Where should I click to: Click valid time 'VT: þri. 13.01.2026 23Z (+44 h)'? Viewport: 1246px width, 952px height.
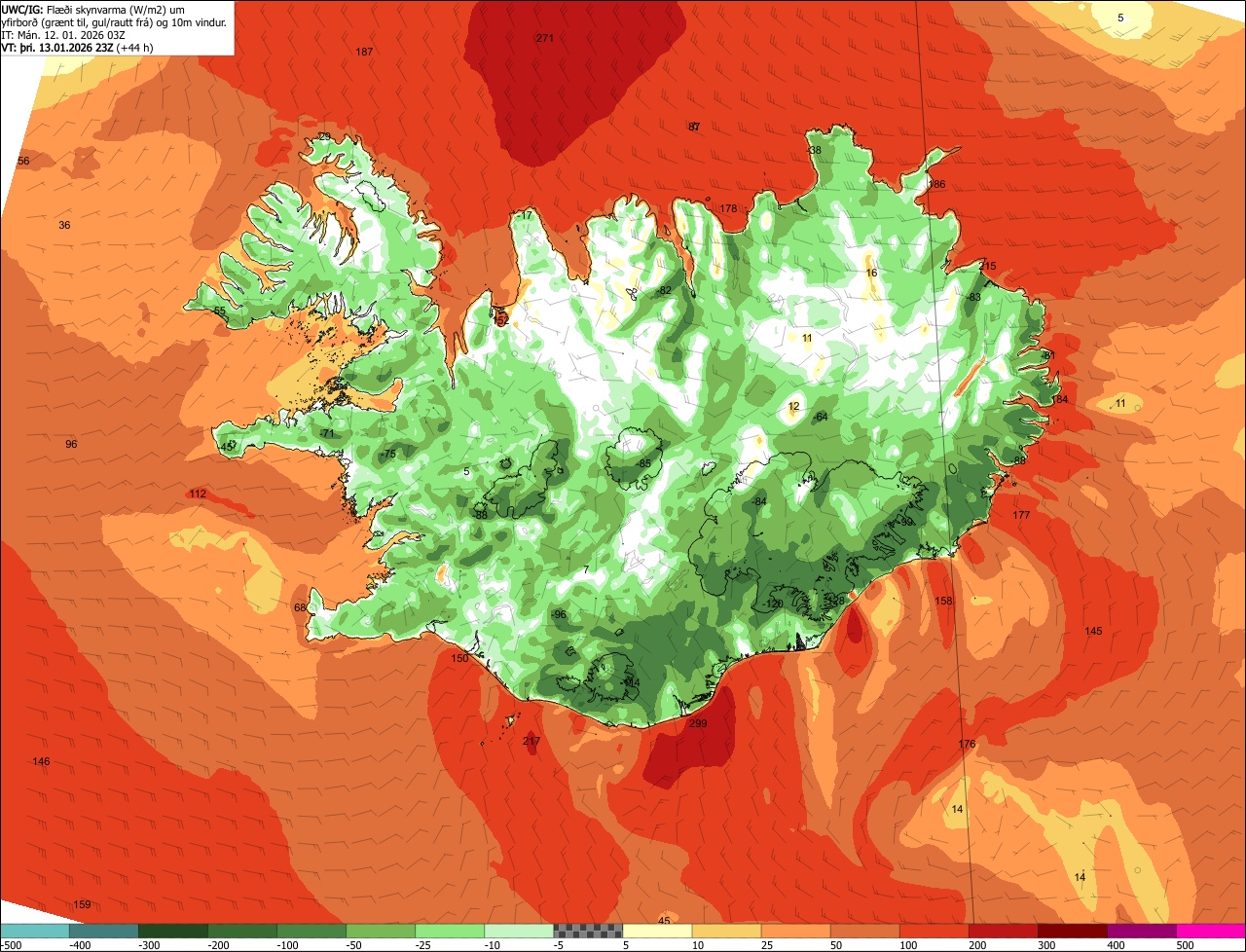pyautogui.click(x=77, y=47)
